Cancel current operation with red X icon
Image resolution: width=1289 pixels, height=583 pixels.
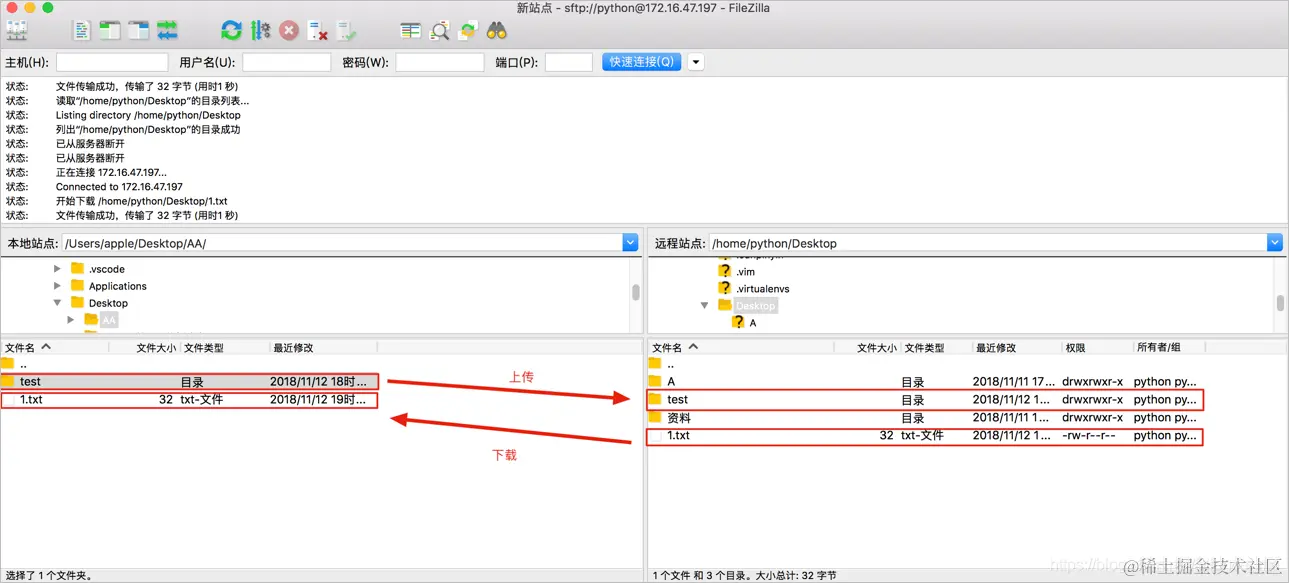click(x=289, y=31)
